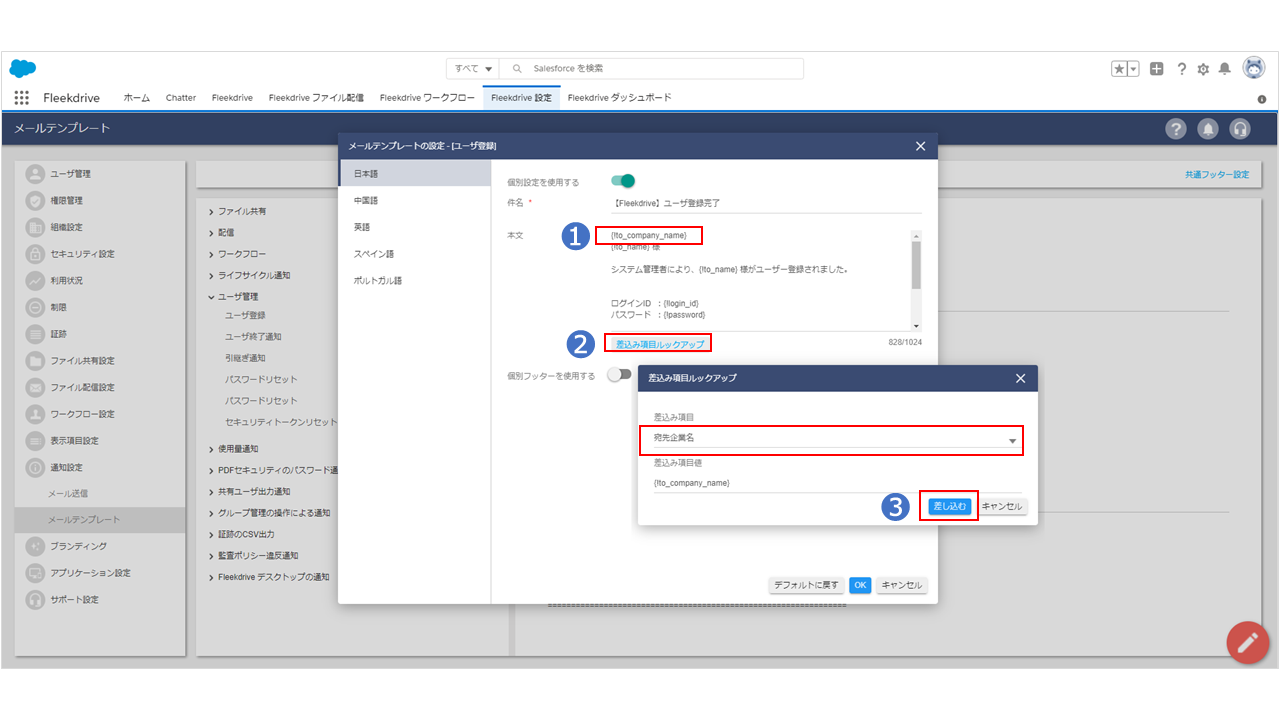This screenshot has height=720, width=1280.
Task: Open the Fleekdrive ワークフロー tab
Action: [427, 98]
